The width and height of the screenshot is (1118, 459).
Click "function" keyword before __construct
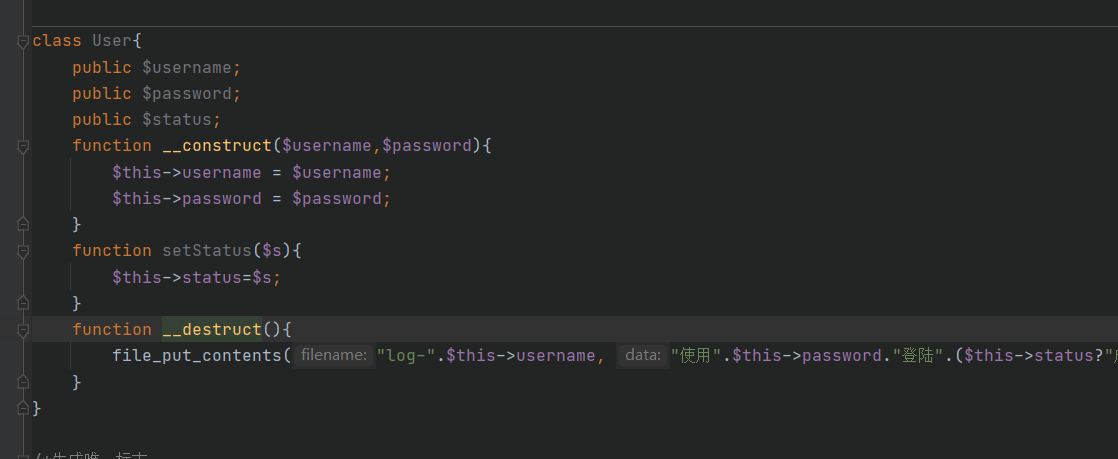112,145
